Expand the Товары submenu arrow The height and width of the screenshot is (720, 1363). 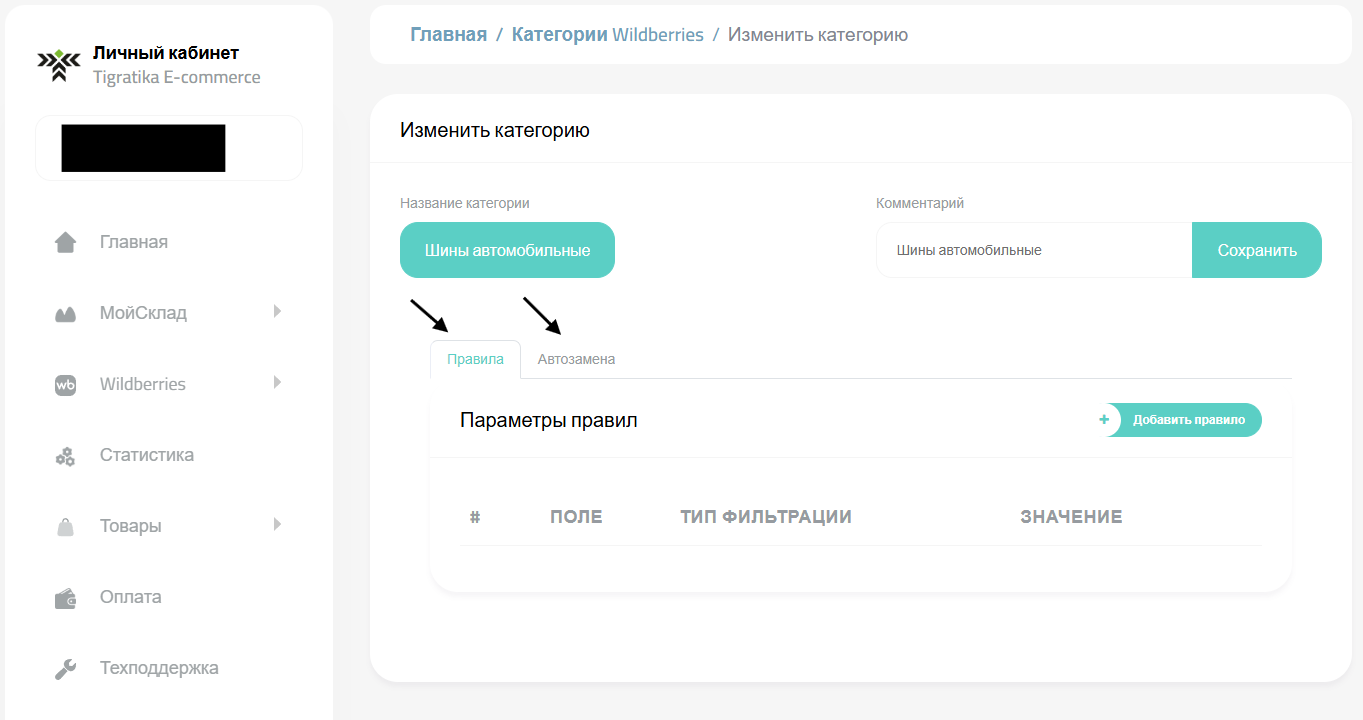coord(277,524)
